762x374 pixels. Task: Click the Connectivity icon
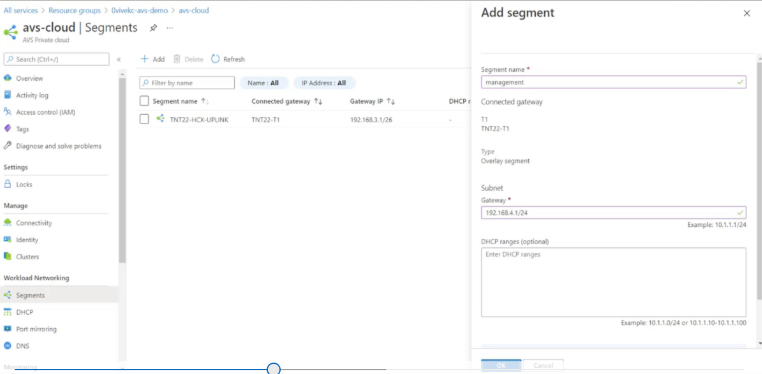coord(7,223)
